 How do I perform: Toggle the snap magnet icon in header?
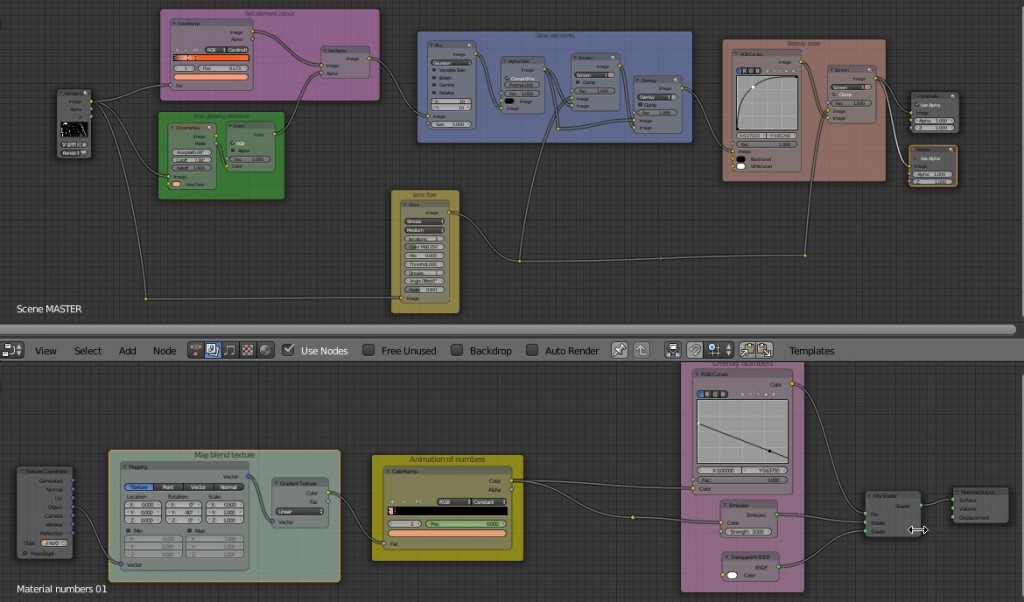(x=694, y=350)
